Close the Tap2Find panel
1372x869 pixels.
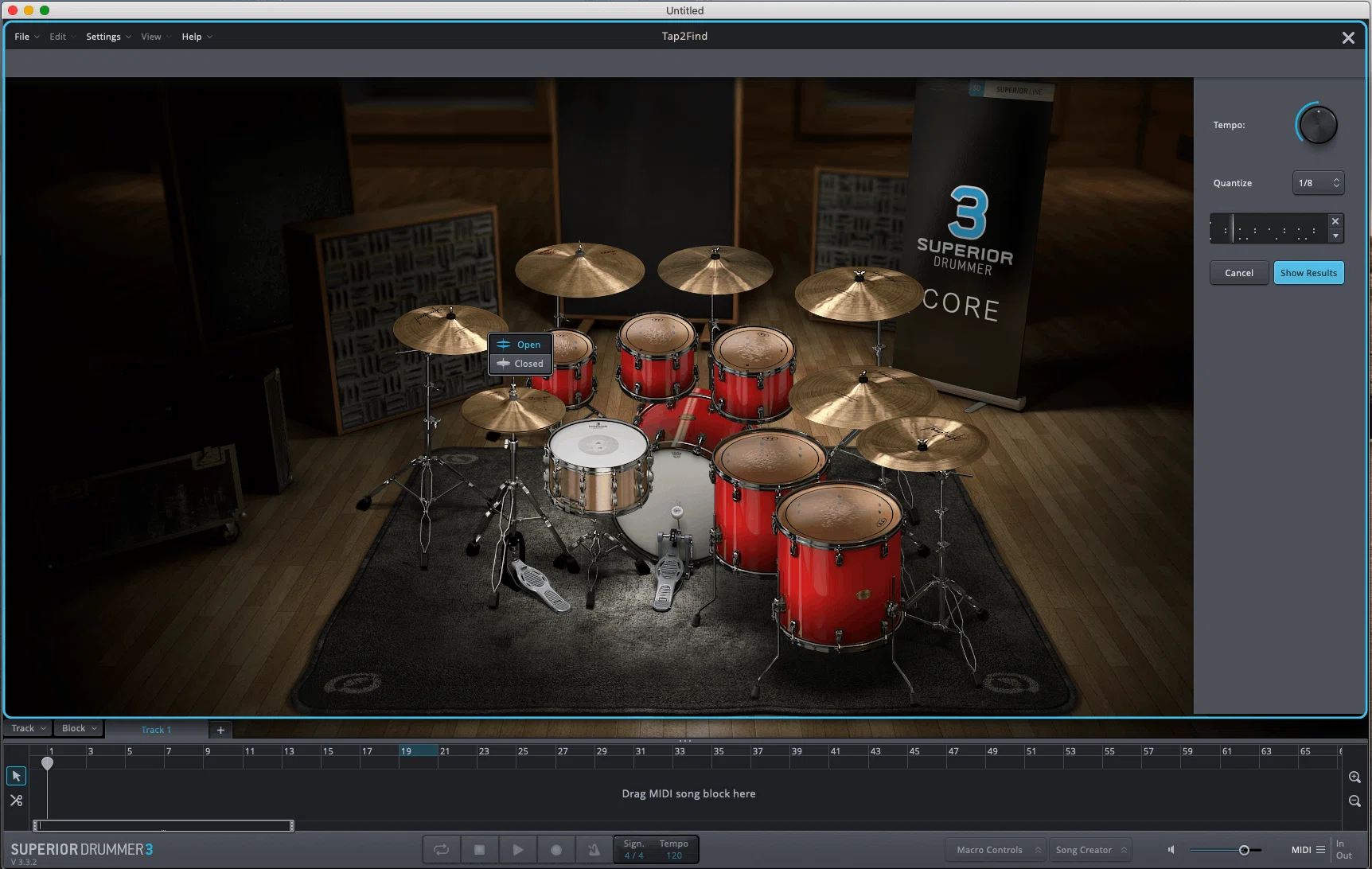[1348, 37]
